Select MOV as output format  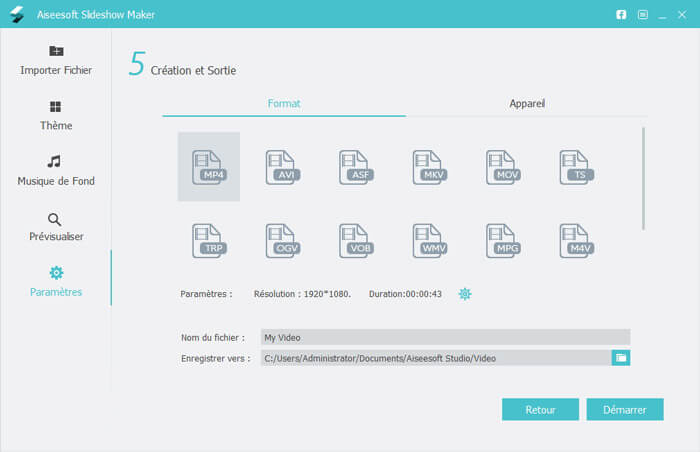pyautogui.click(x=503, y=166)
